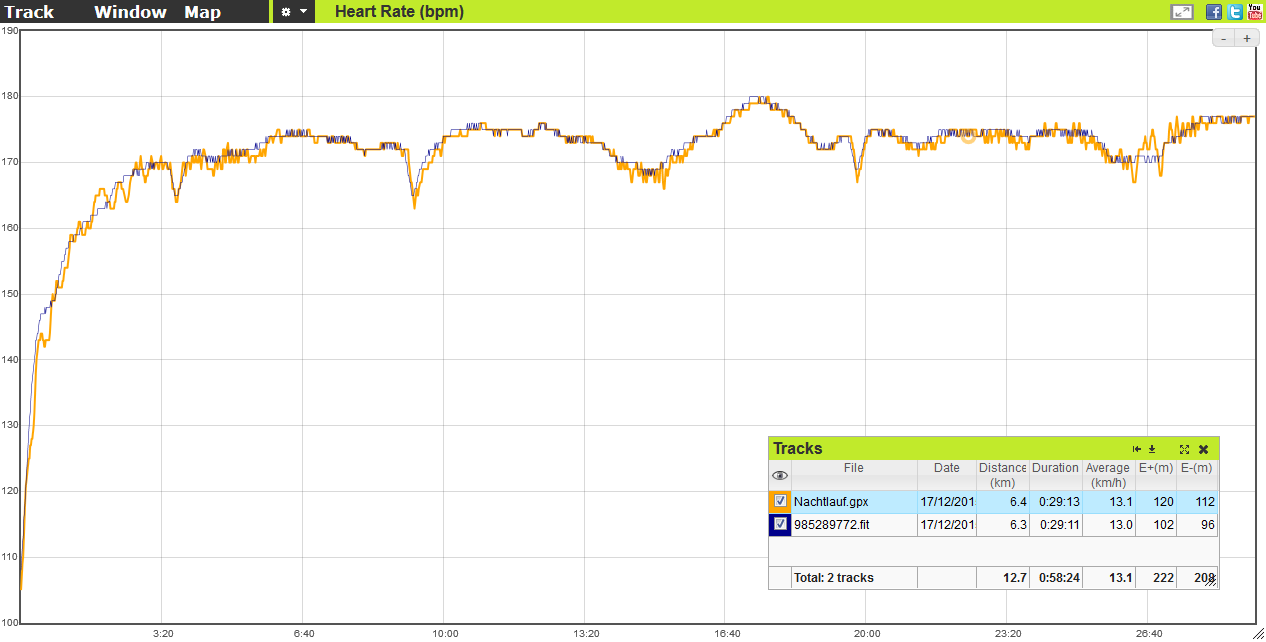Click the Tracks panel collapse-left arrow icon
This screenshot has width=1266, height=642.
(1137, 449)
